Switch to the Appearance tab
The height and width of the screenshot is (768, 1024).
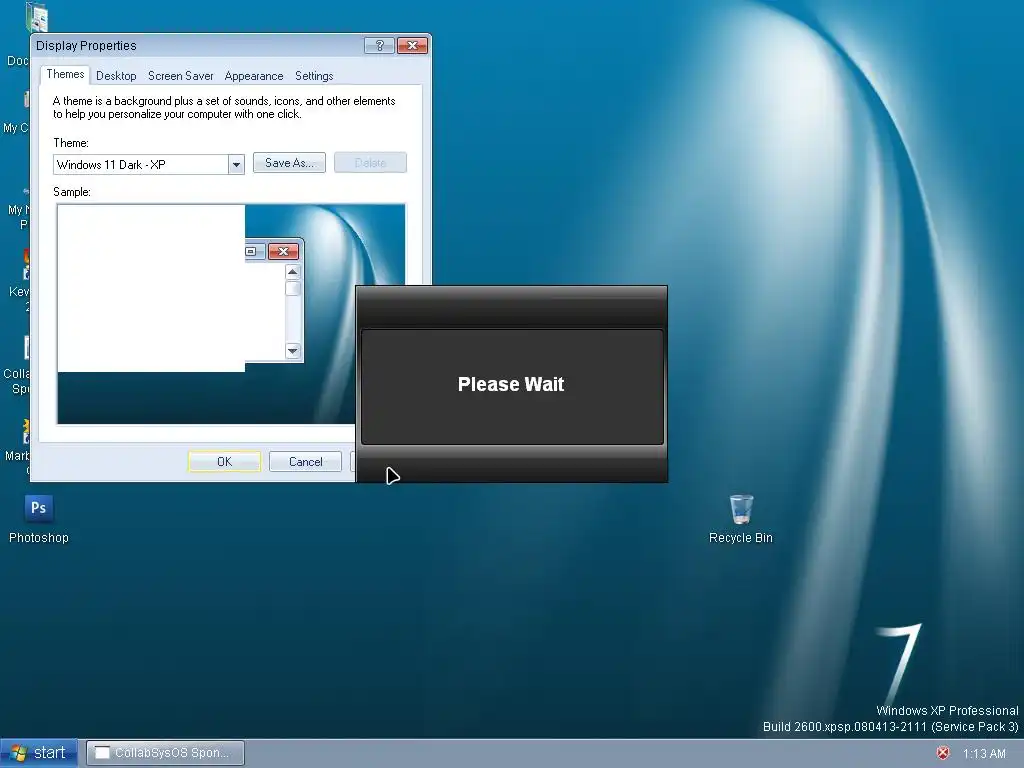(254, 76)
